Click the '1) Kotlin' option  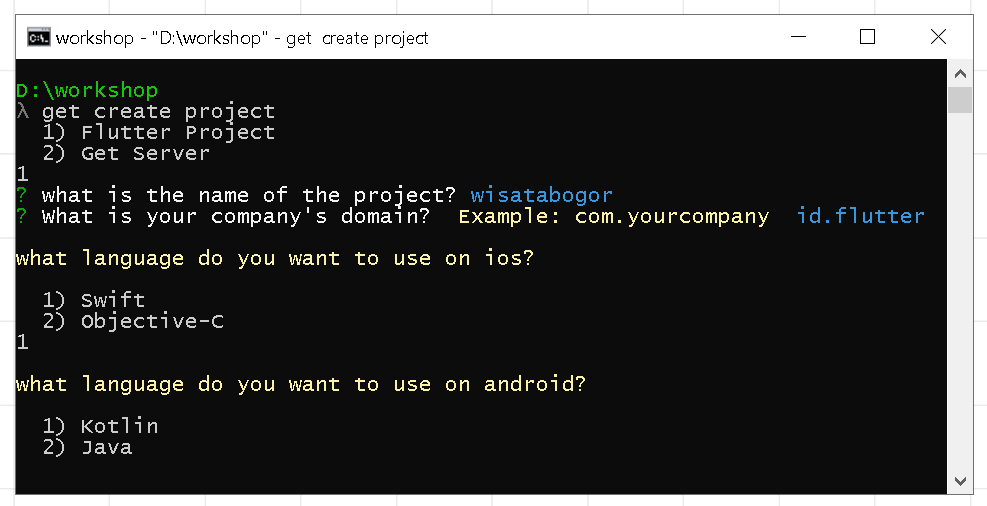click(x=100, y=426)
